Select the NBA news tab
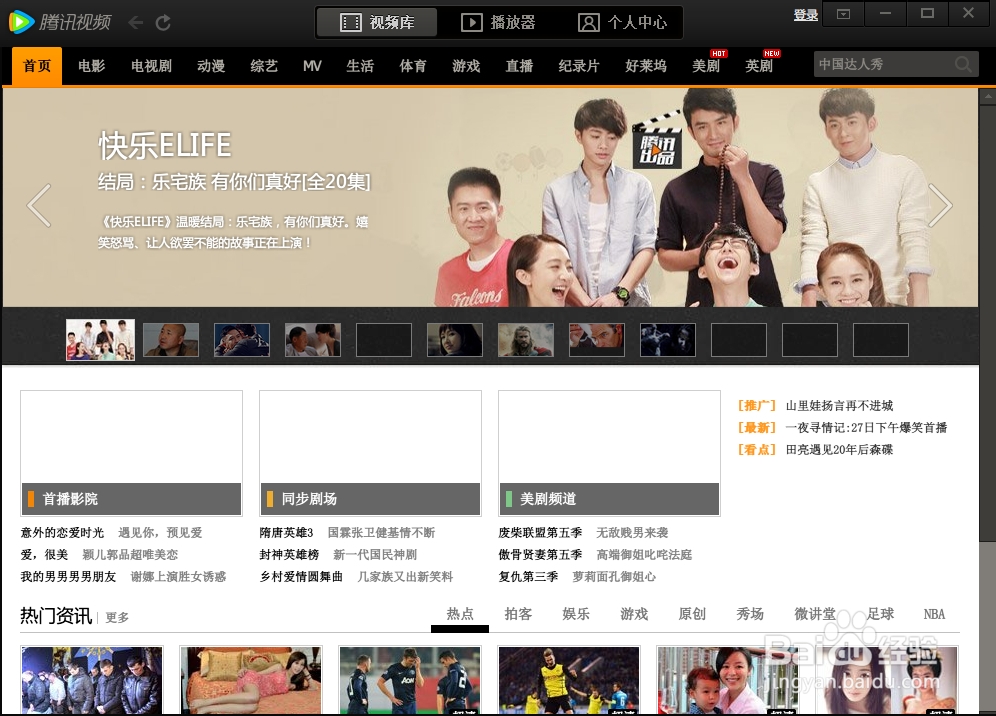 [934, 614]
